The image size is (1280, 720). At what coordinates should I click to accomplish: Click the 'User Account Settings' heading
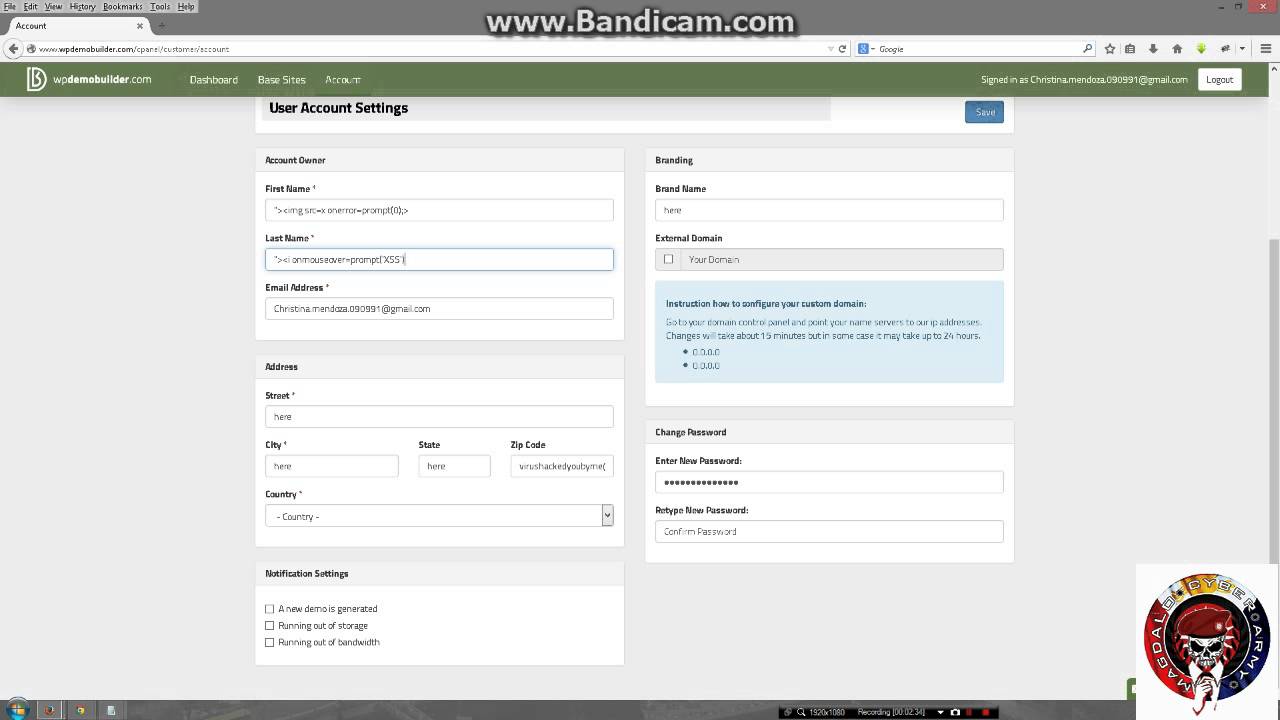(338, 108)
